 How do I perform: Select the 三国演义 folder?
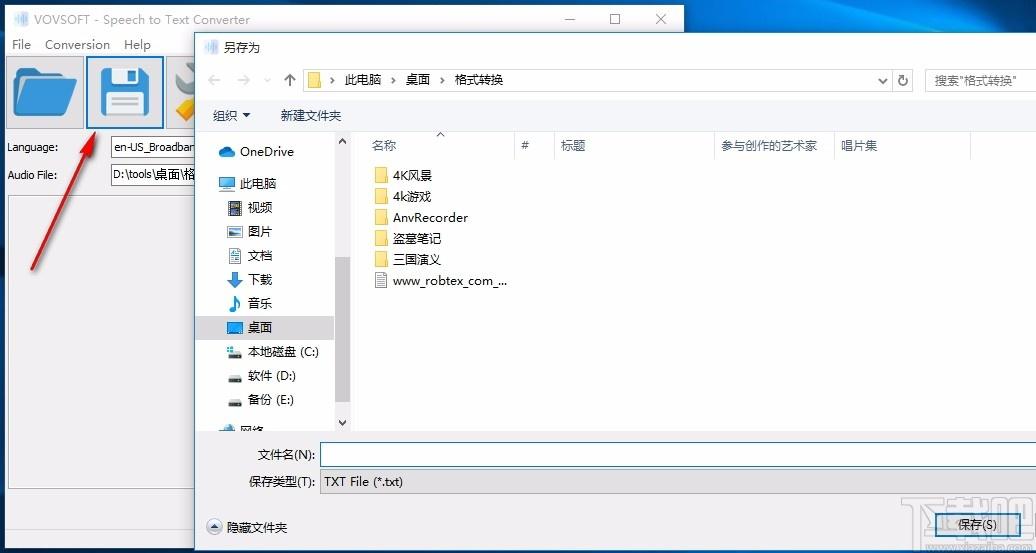pos(408,260)
